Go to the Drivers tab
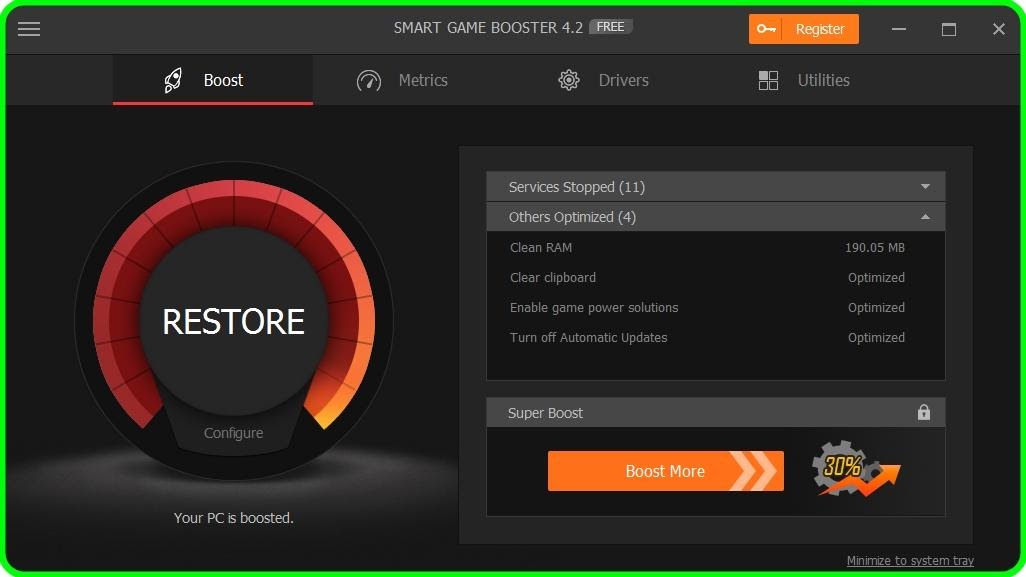 pos(603,80)
